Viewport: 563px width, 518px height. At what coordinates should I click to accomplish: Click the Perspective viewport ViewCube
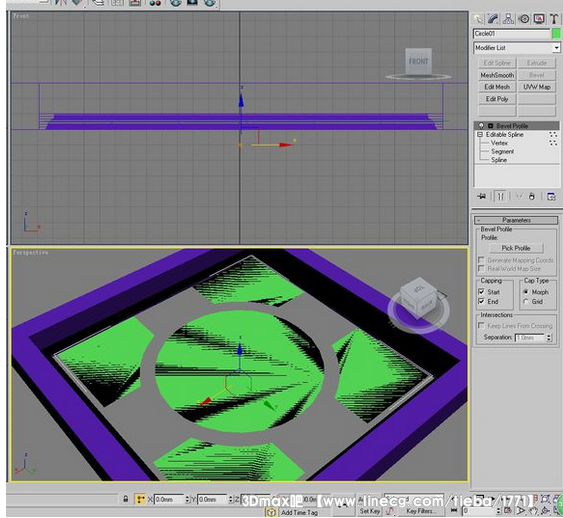[x=419, y=300]
